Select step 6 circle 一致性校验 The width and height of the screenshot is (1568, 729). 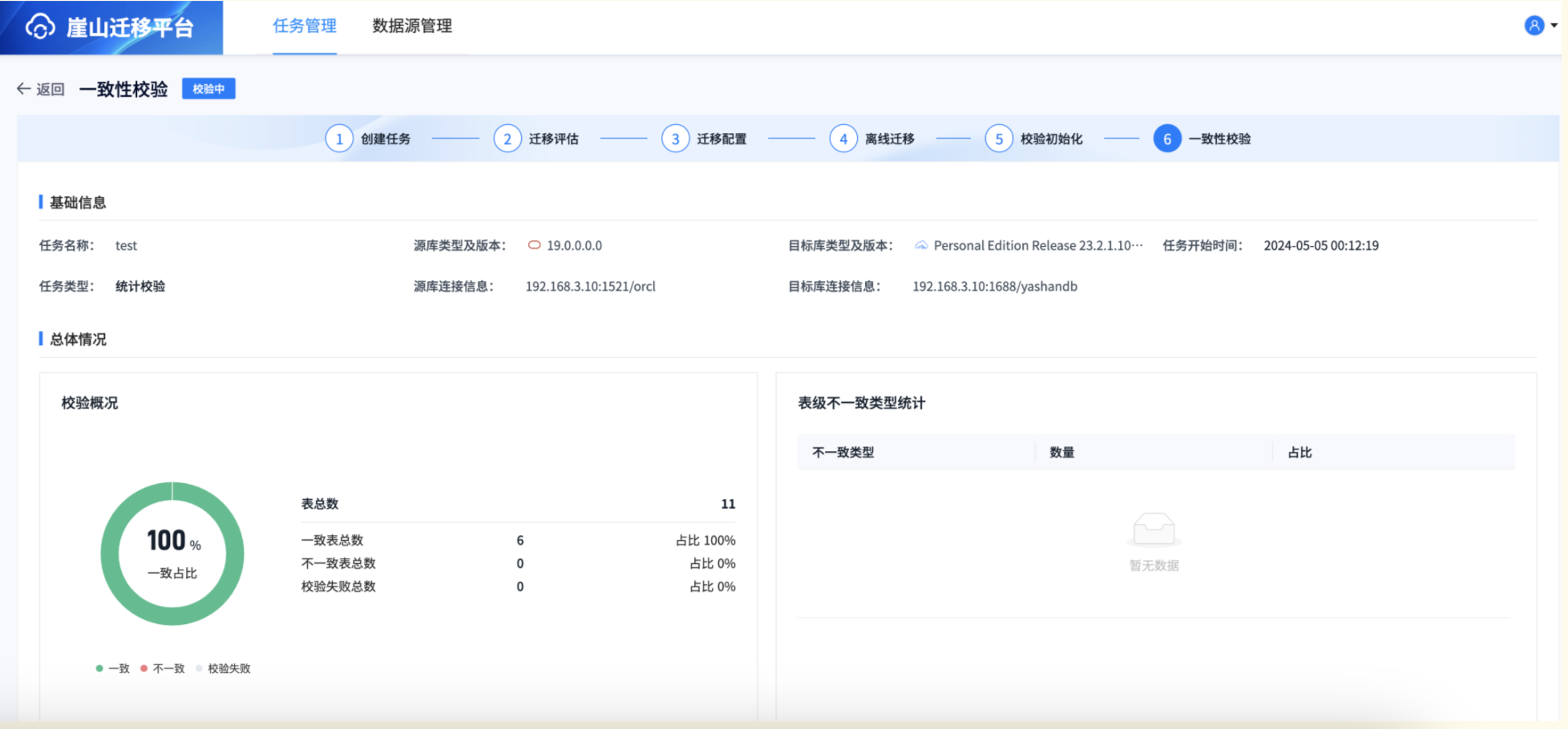coord(1167,139)
